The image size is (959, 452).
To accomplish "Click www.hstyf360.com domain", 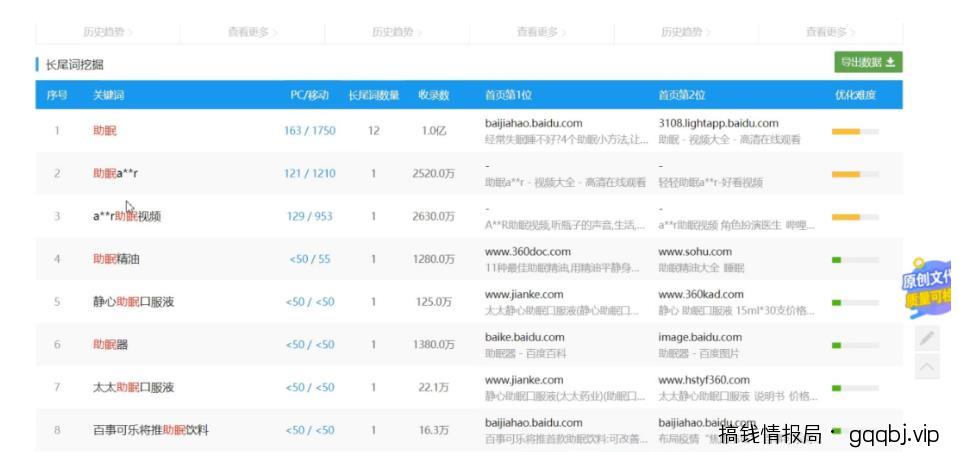I will coord(704,380).
